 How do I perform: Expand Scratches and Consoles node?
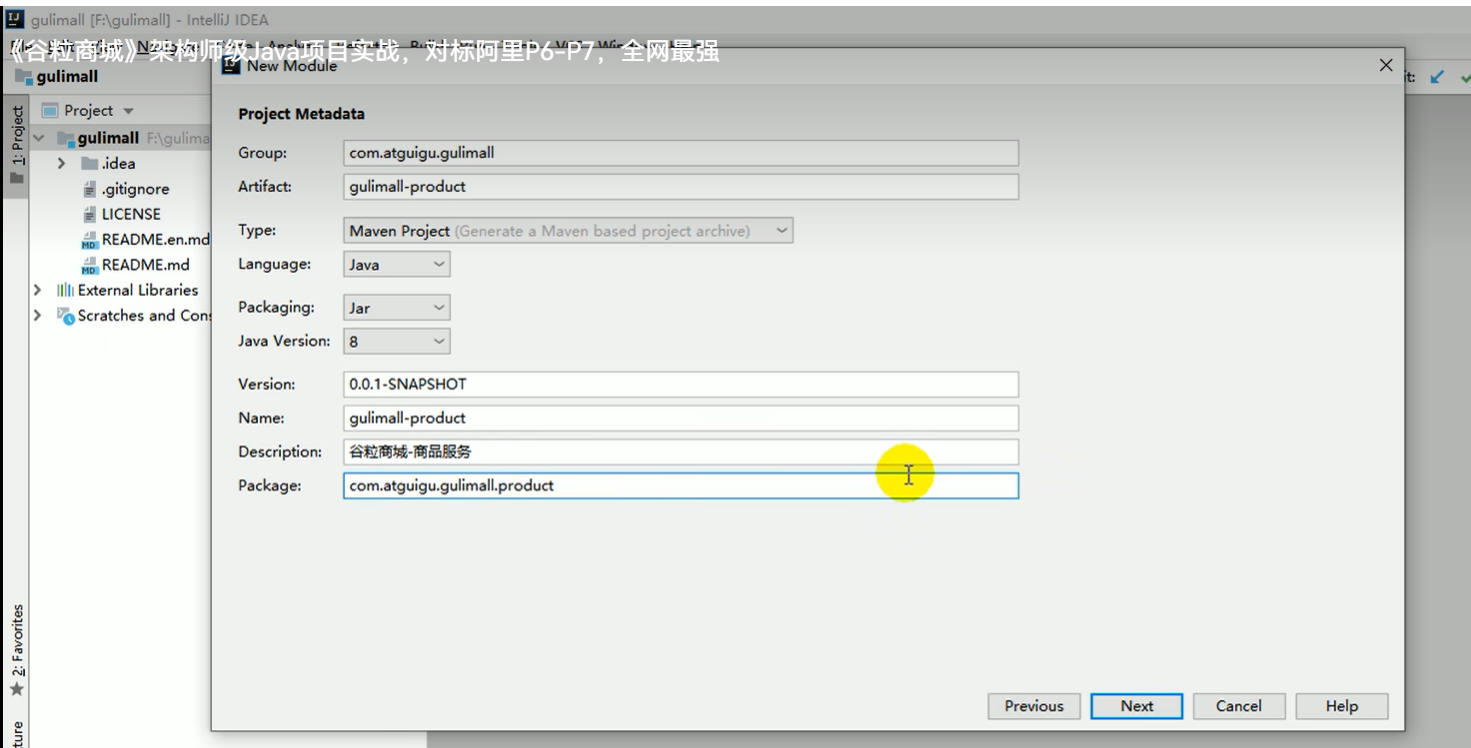coord(37,315)
